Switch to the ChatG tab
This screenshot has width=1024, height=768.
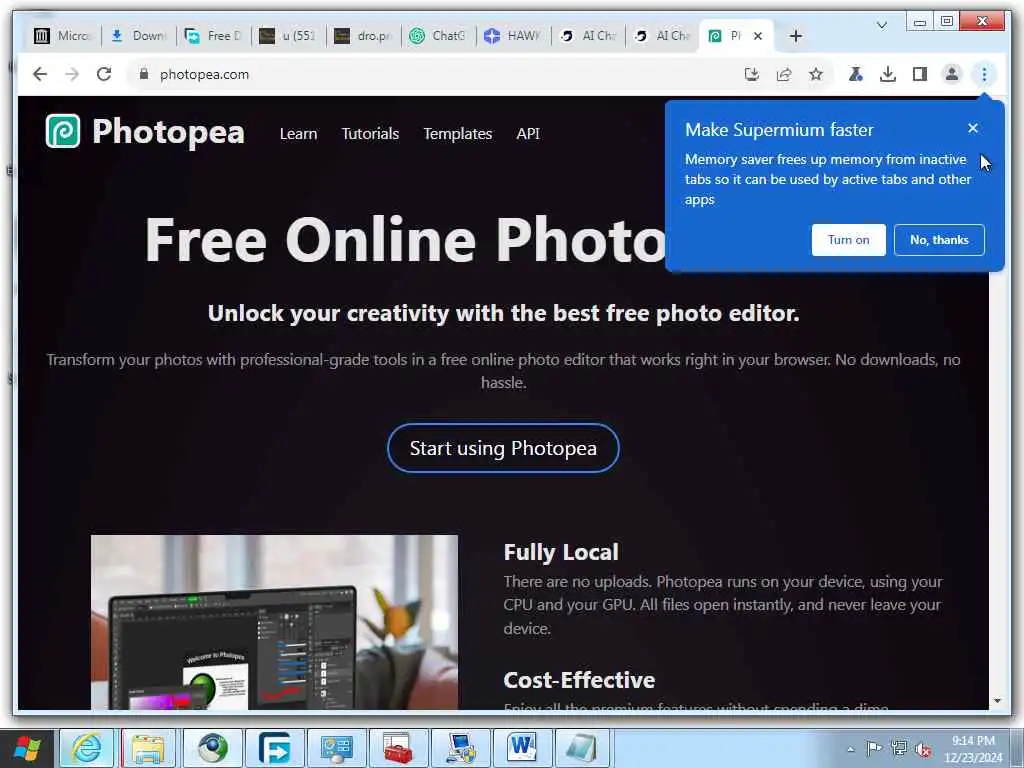[438, 36]
